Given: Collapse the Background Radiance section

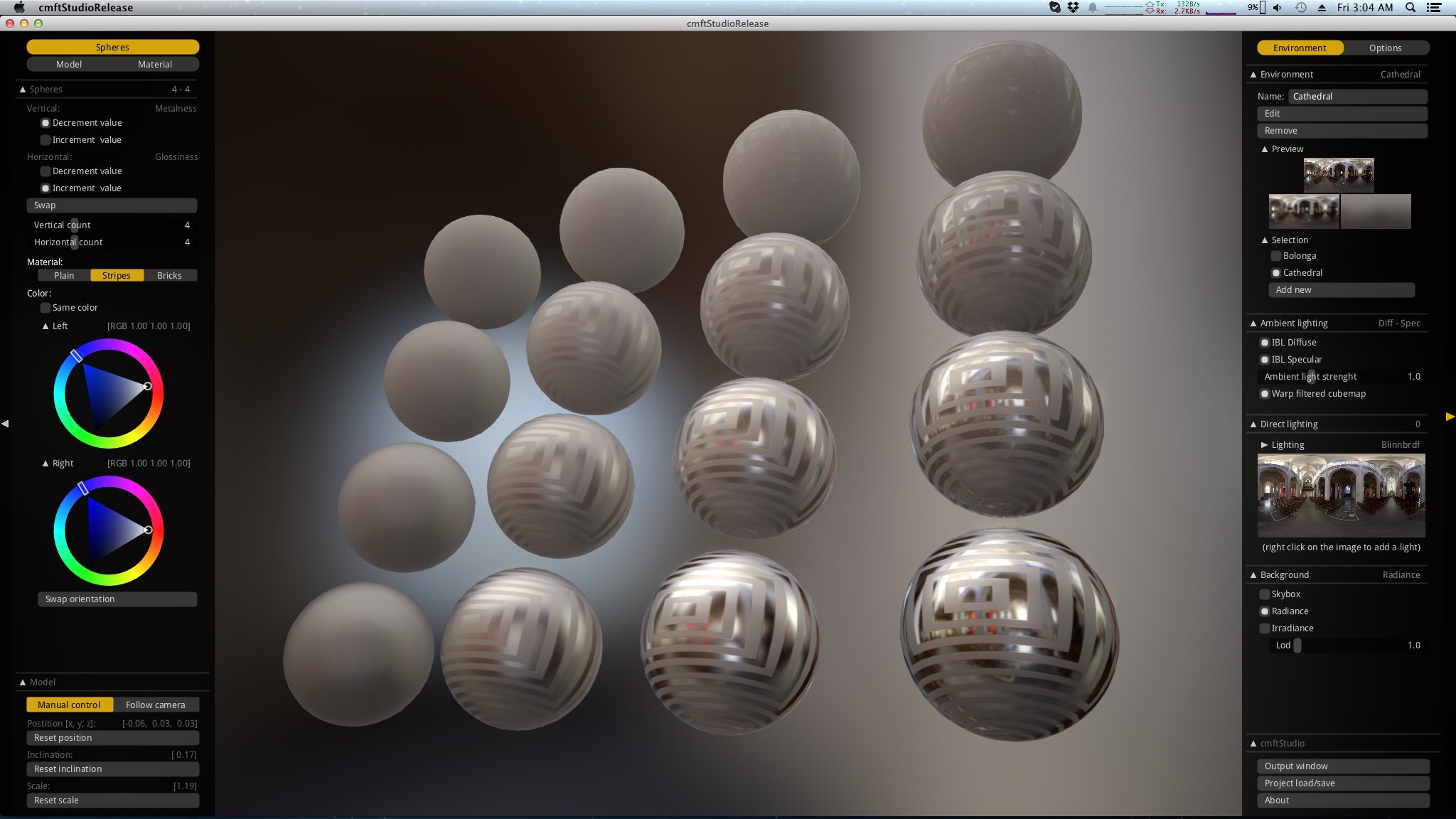Looking at the screenshot, I should click(x=1253, y=574).
